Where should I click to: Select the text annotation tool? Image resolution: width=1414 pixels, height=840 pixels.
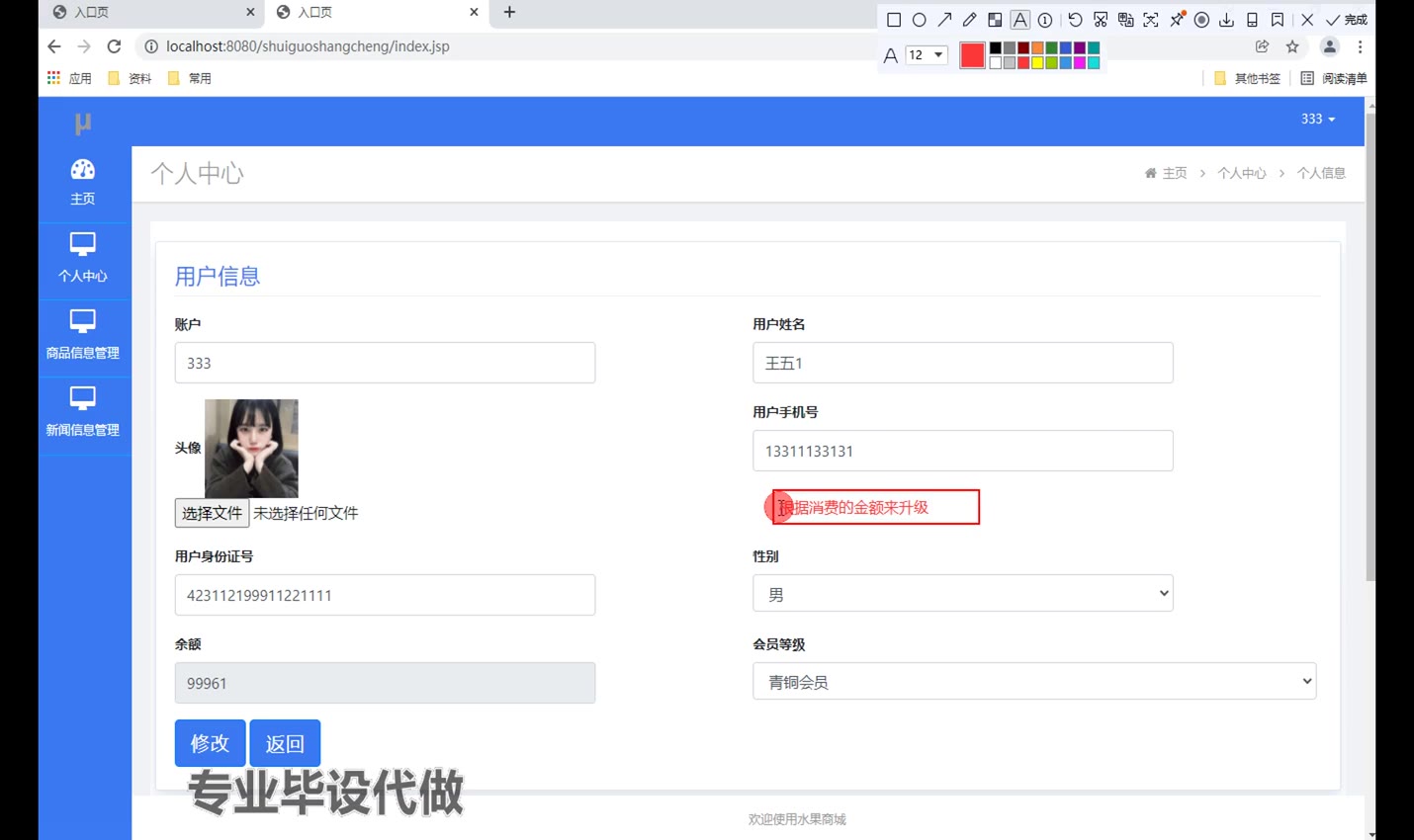1019,20
